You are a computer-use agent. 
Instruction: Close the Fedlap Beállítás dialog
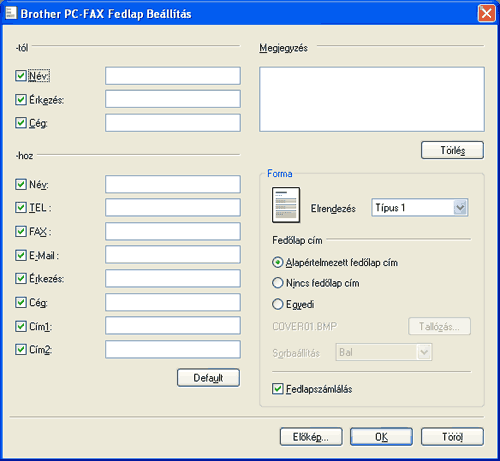pos(486,14)
